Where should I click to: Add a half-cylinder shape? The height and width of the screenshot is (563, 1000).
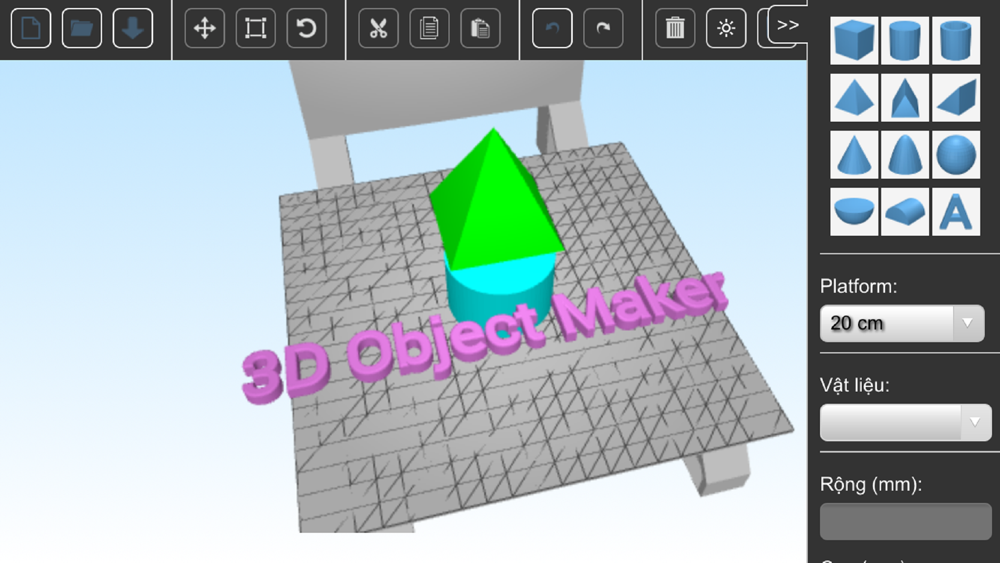pyautogui.click(x=905, y=212)
